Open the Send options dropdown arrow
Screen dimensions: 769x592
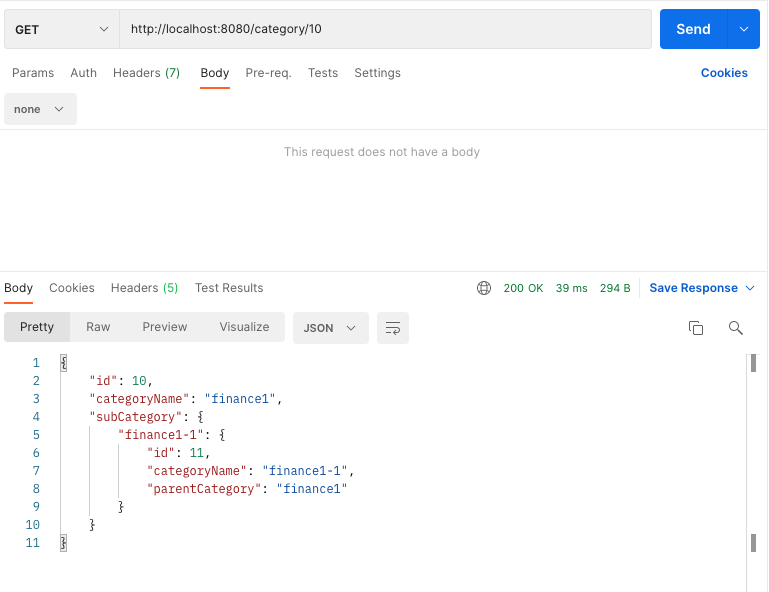coord(743,29)
